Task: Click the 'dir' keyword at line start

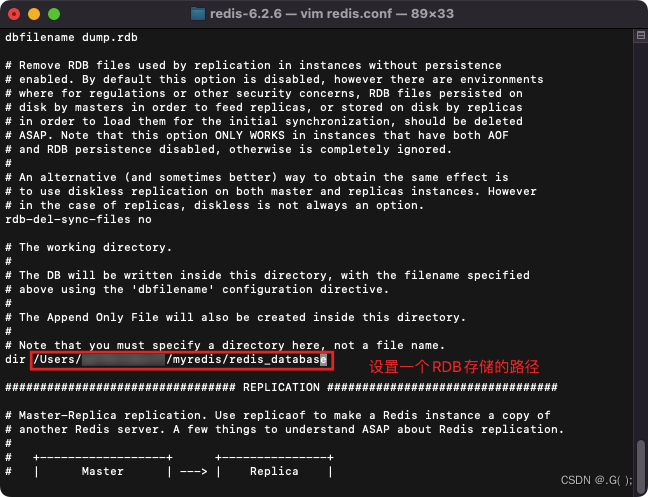Action: point(15,359)
